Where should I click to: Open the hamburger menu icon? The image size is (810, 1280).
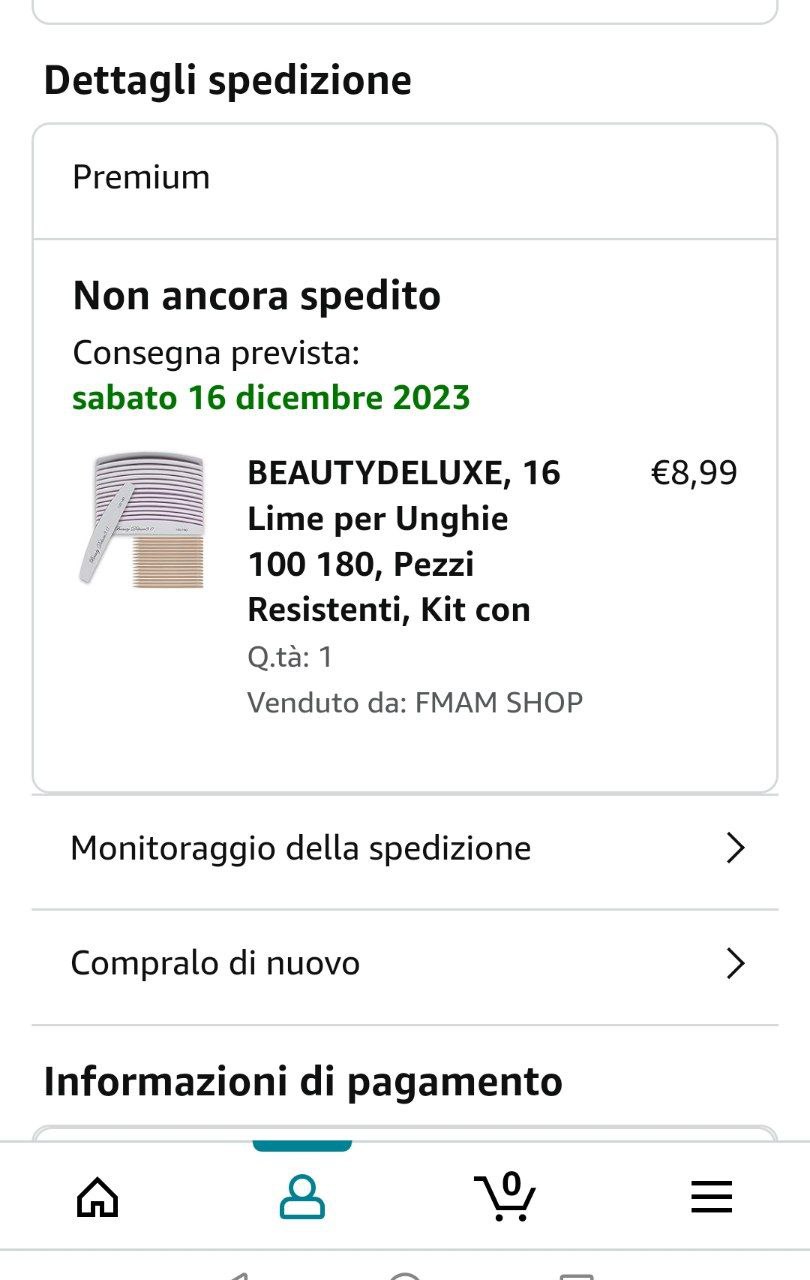711,1196
